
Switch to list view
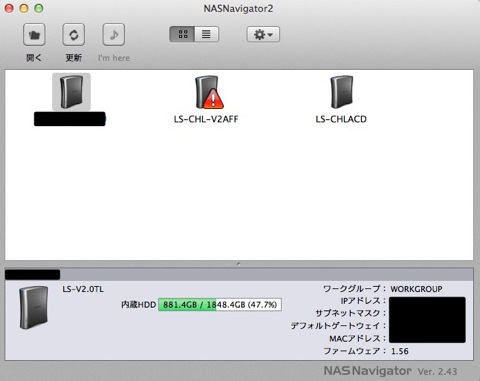[x=207, y=34]
